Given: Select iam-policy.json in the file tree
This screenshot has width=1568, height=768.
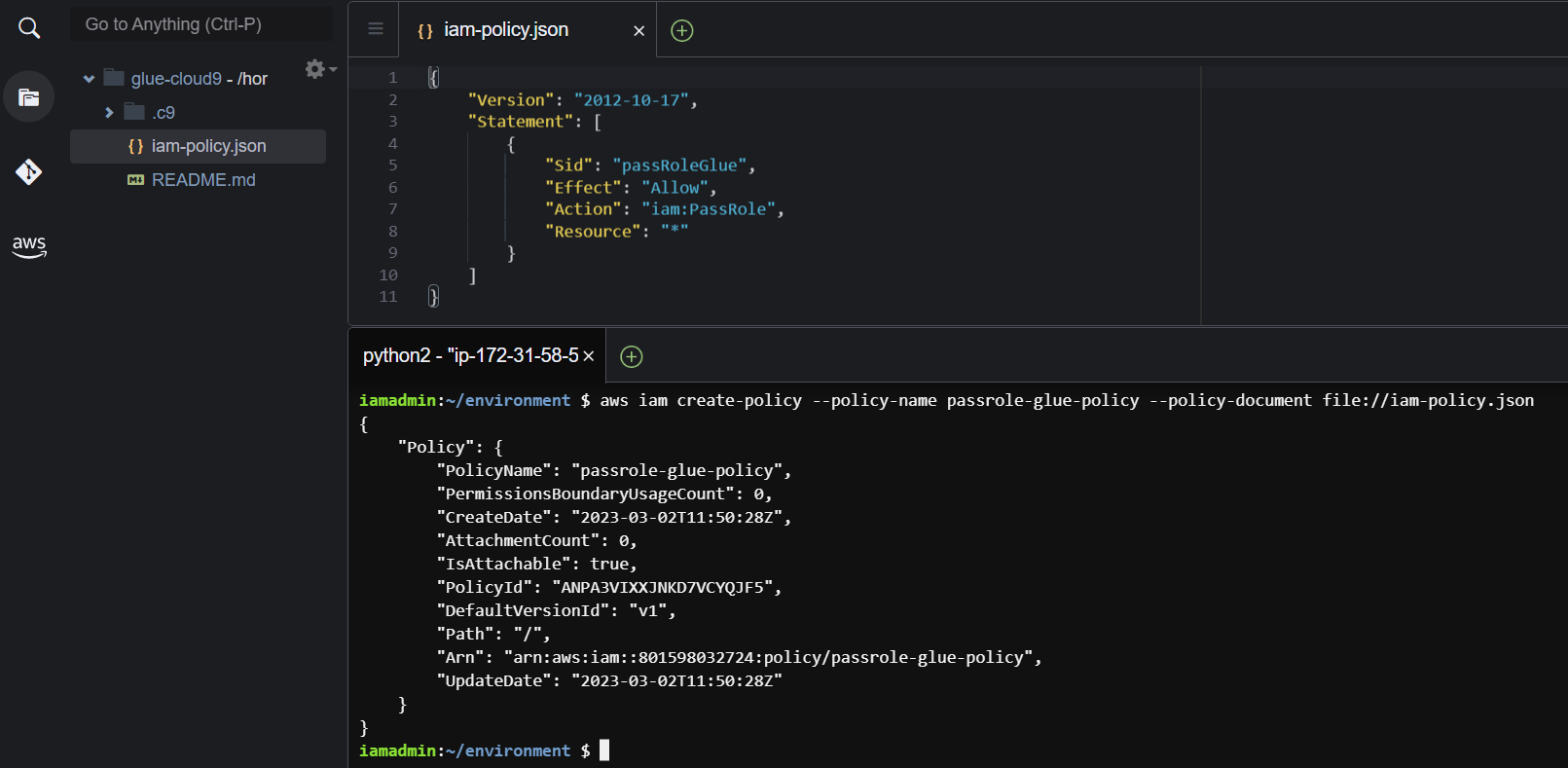Looking at the screenshot, I should pyautogui.click(x=198, y=146).
